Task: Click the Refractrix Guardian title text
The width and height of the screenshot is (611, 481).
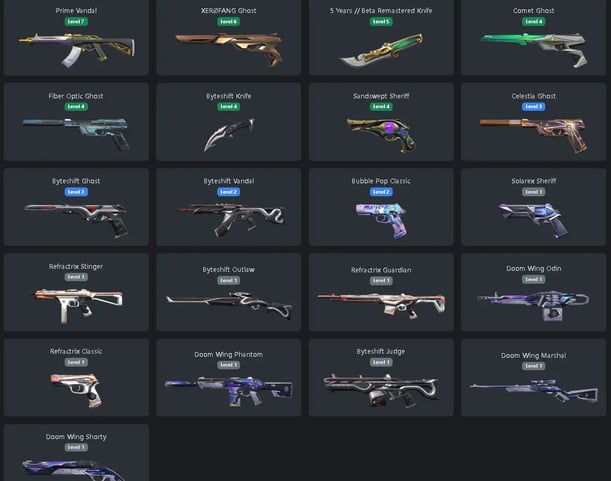Action: point(381,270)
